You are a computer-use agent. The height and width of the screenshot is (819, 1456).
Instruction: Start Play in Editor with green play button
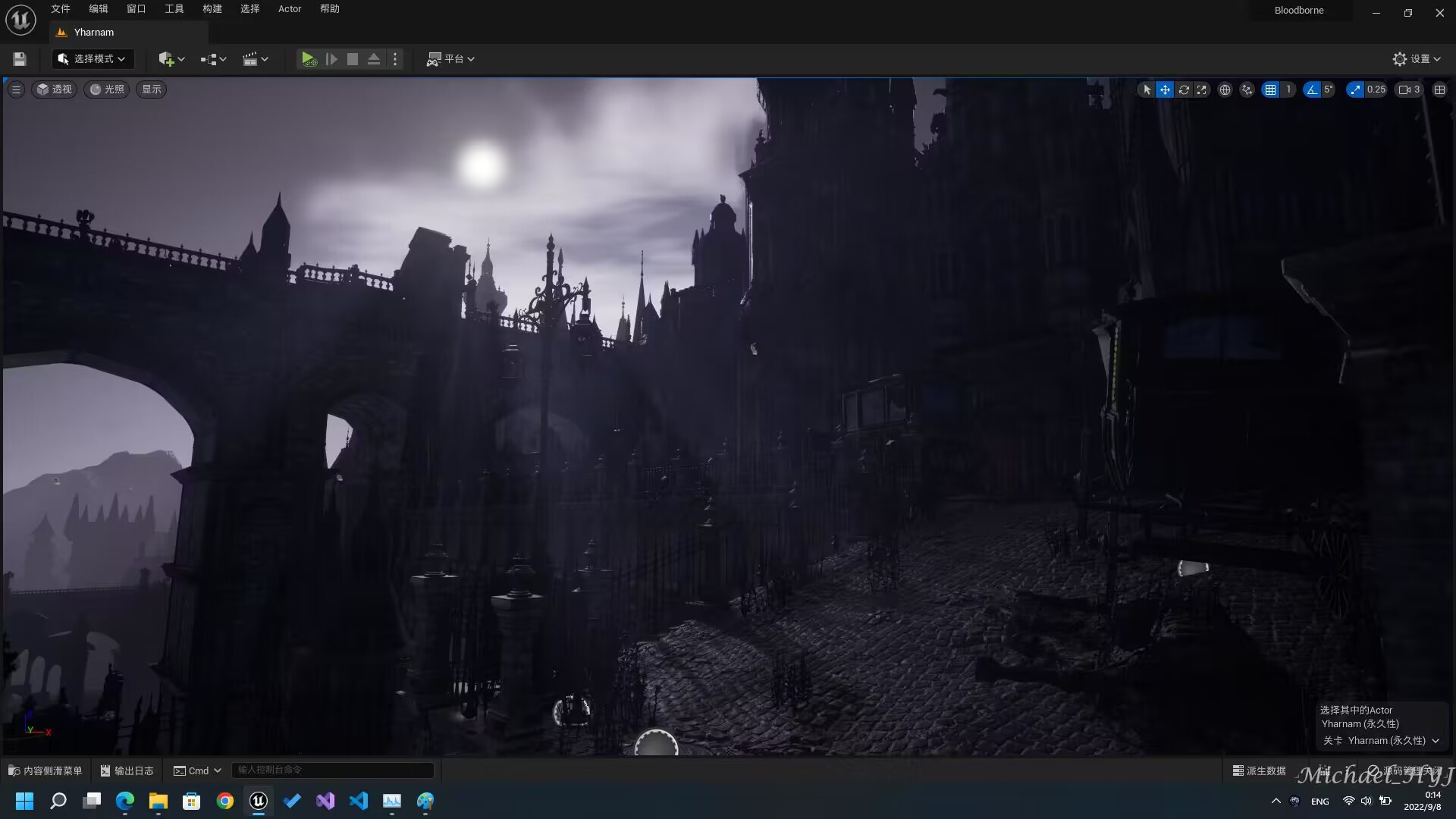coord(308,59)
